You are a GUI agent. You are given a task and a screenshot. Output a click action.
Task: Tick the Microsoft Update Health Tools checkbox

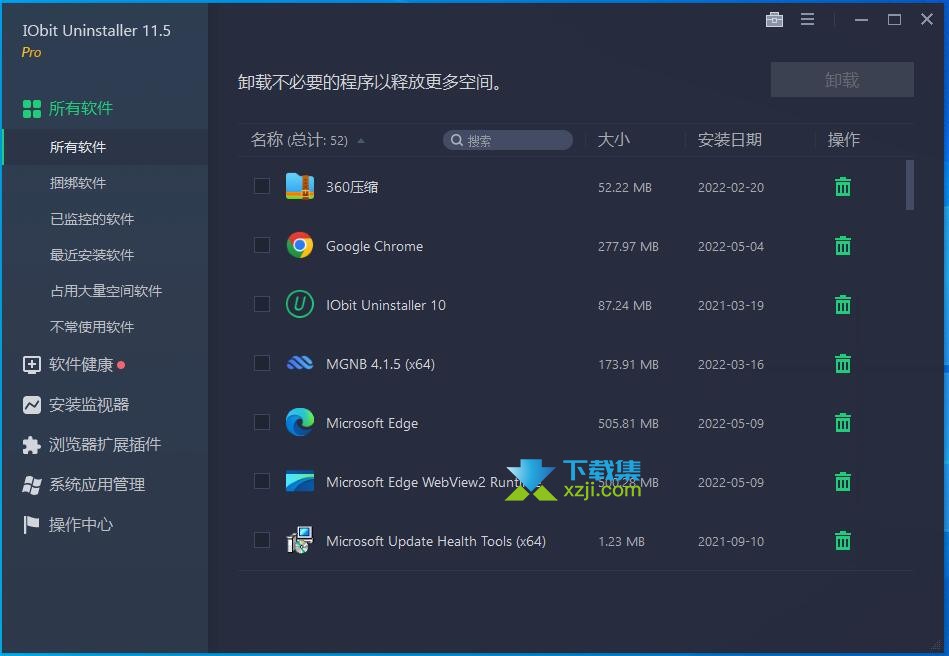pos(262,539)
